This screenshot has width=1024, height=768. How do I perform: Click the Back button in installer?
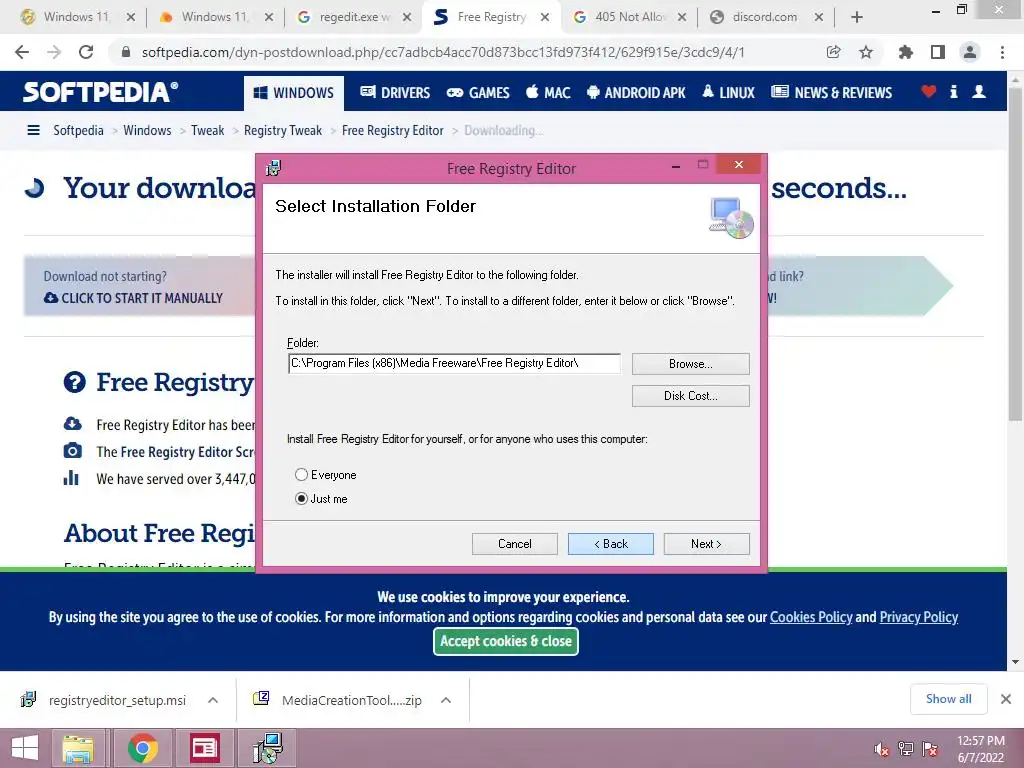pyautogui.click(x=611, y=544)
